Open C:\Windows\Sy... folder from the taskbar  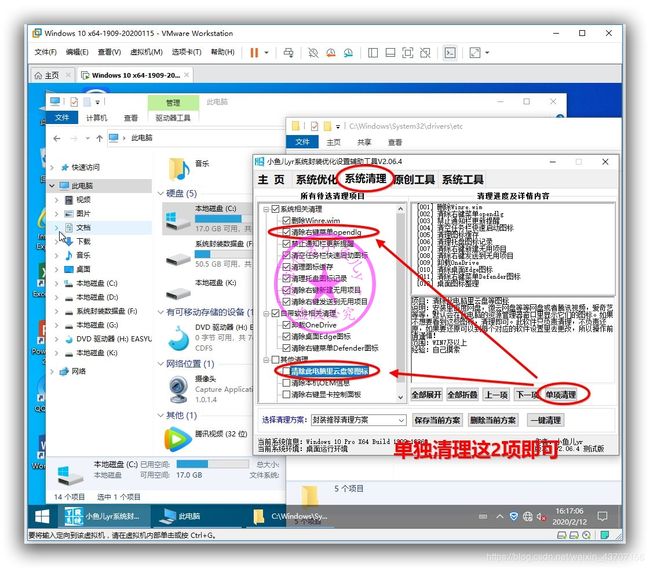coord(292,517)
